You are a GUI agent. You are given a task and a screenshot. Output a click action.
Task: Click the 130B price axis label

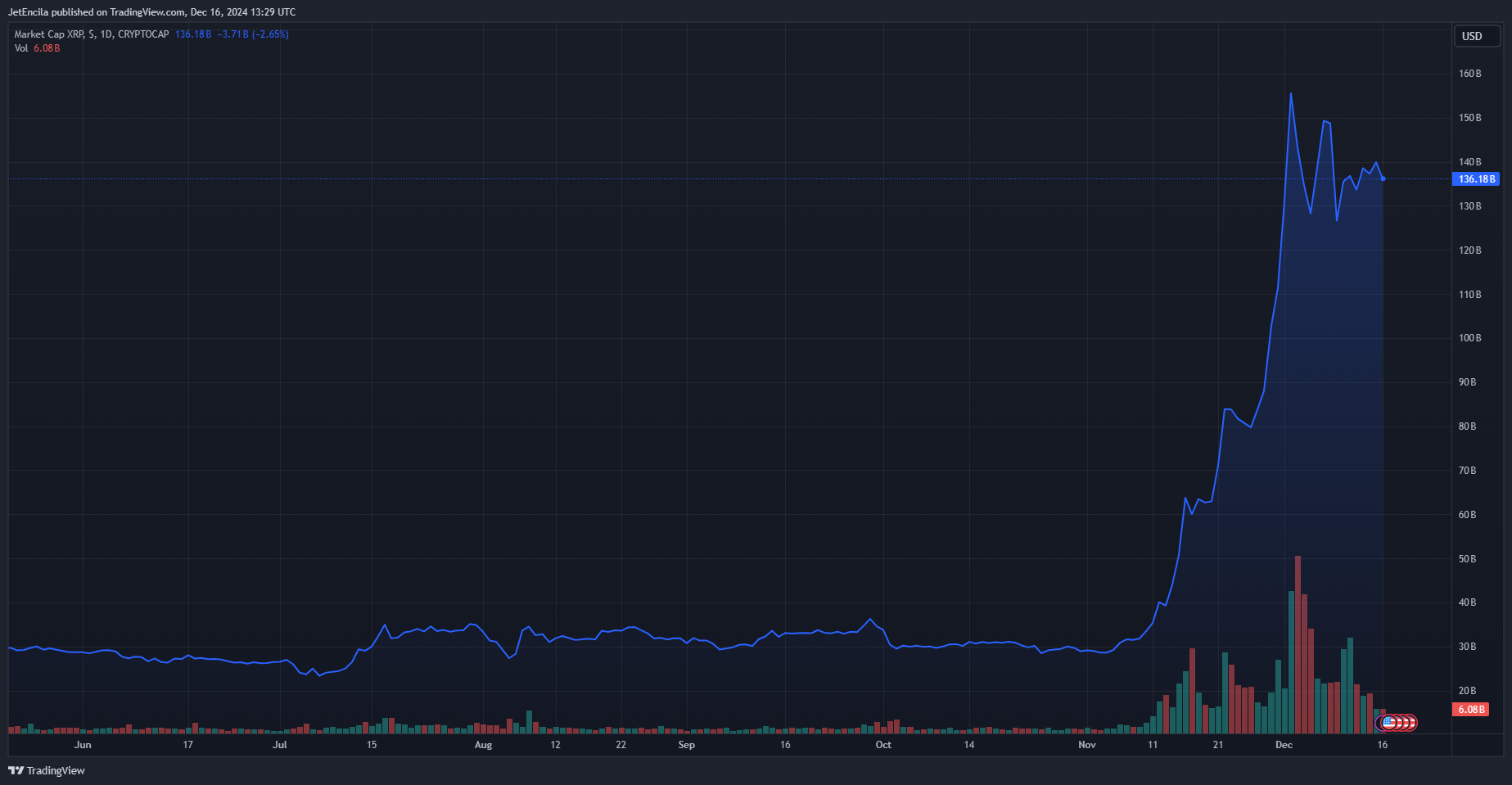click(x=1470, y=206)
